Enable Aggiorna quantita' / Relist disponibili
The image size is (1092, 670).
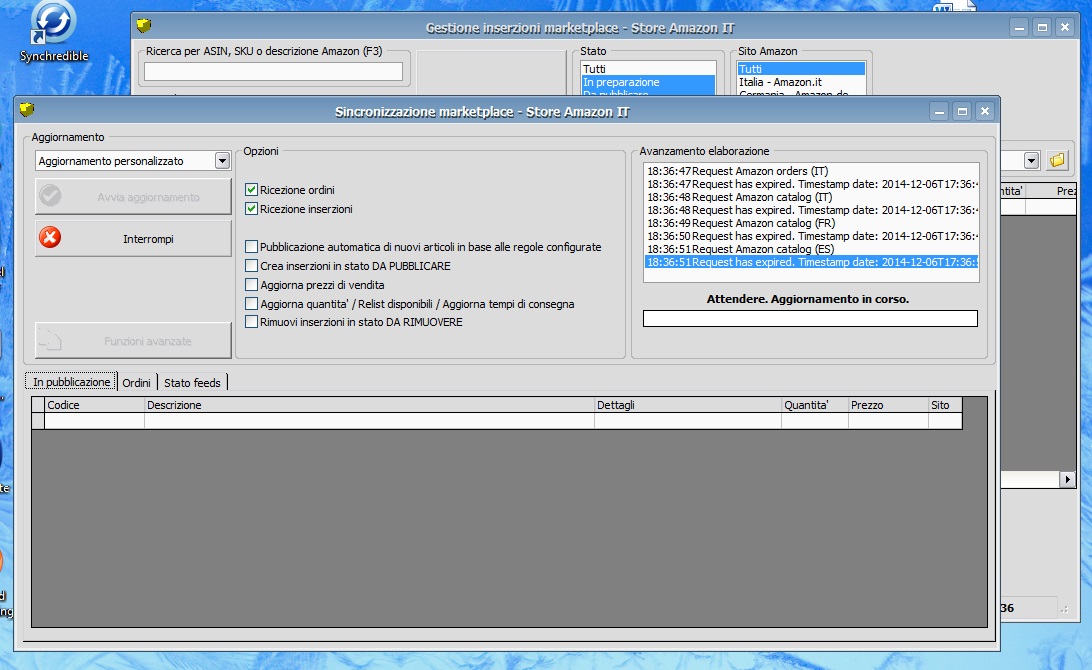251,304
